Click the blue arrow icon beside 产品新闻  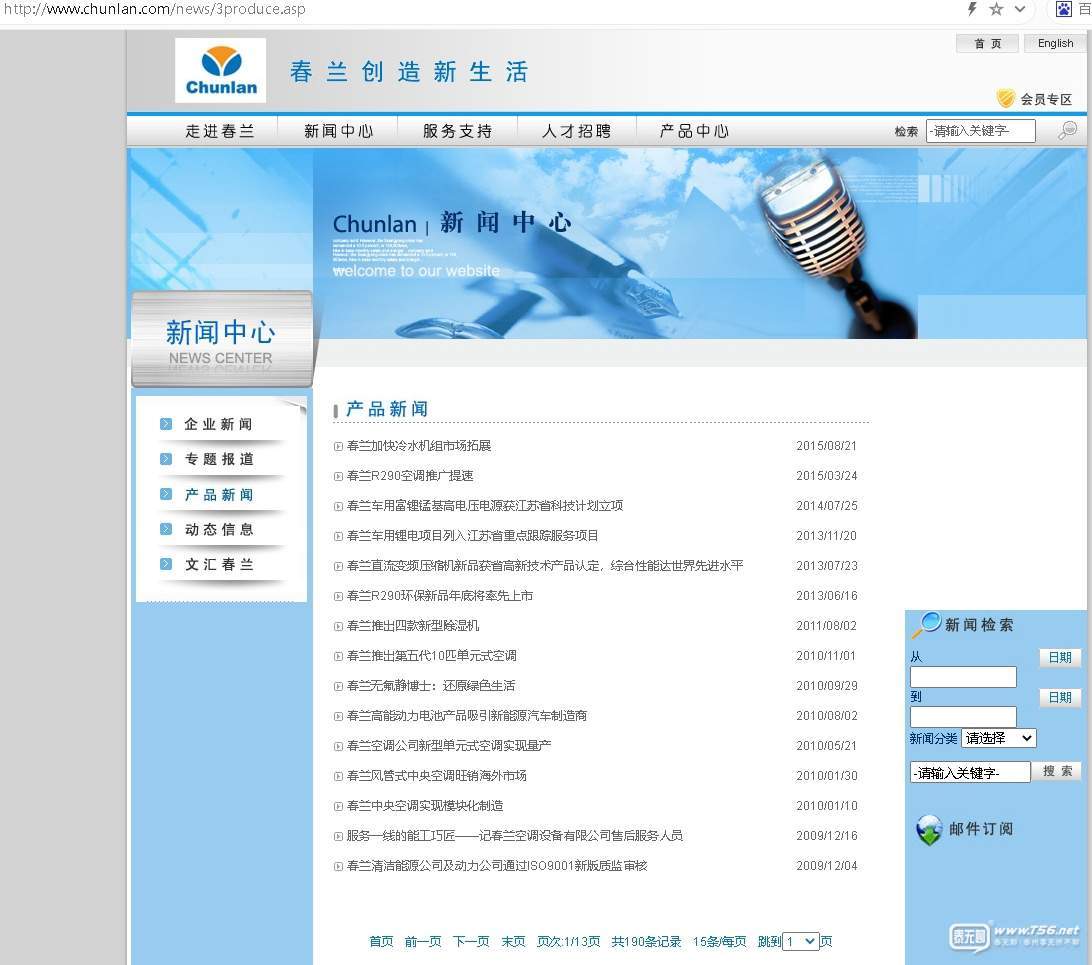tap(166, 494)
